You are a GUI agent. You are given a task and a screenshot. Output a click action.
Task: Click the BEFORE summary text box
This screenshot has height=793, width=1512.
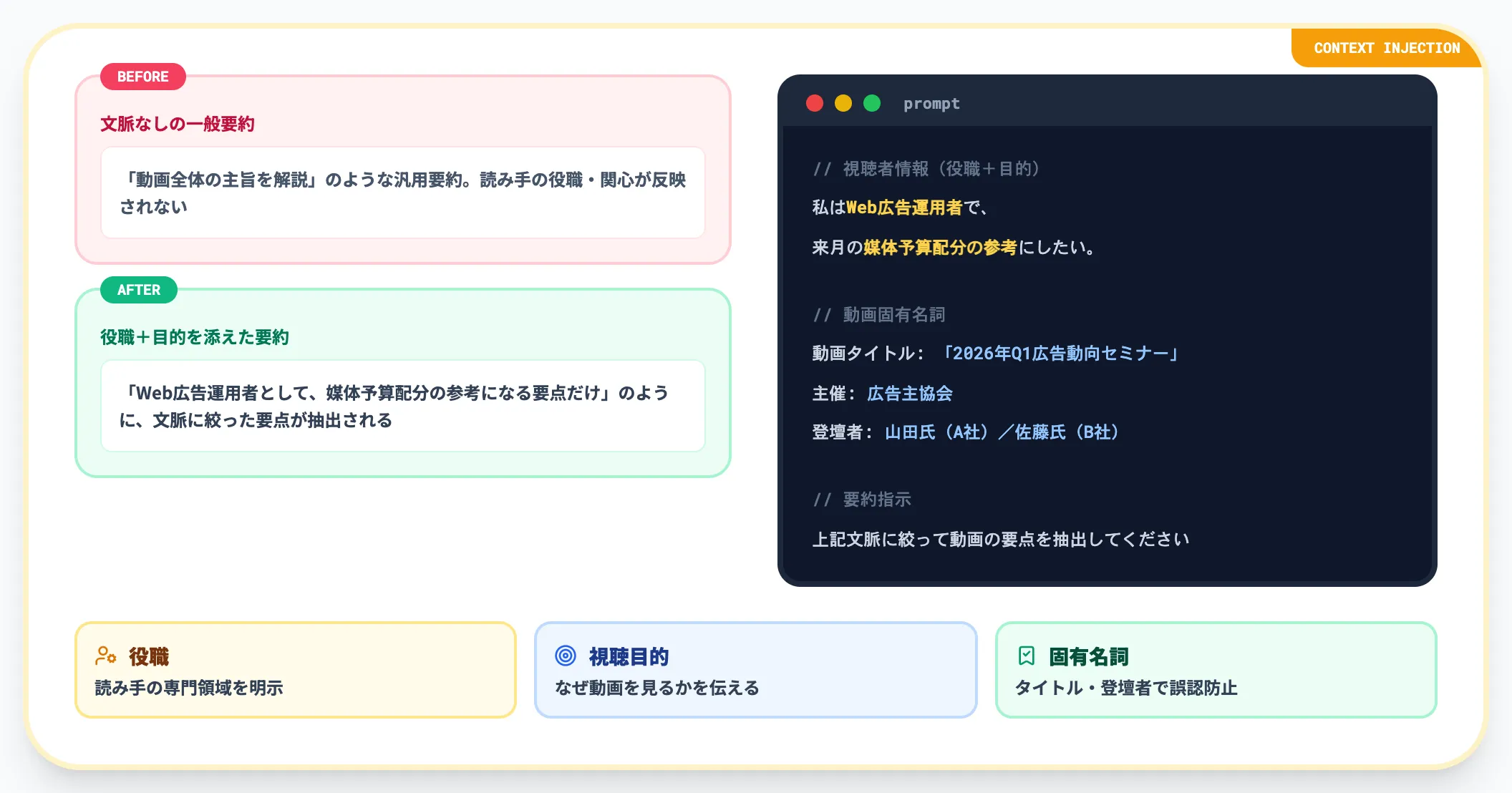[403, 193]
